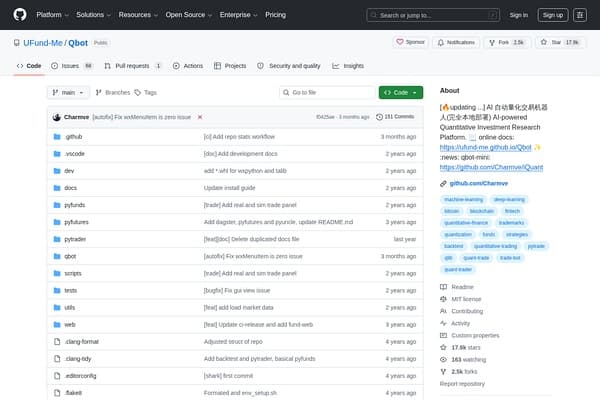
Task: Expand the green Code dropdown button
Action: tap(401, 93)
